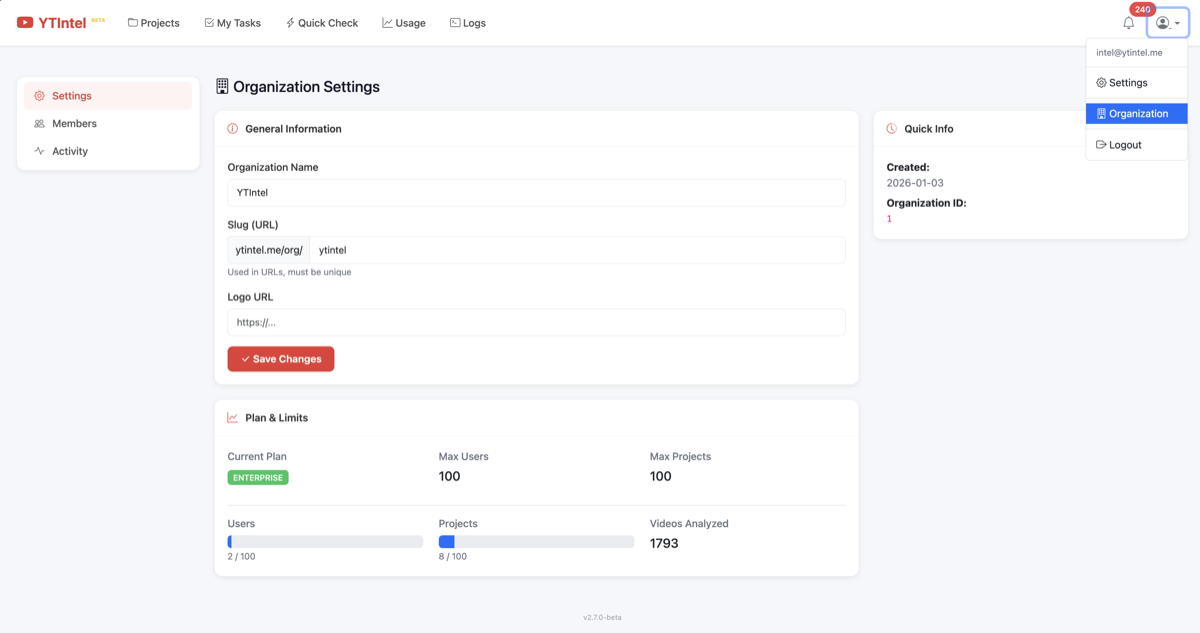Toggle the user account dropdown

[x=1167, y=23]
